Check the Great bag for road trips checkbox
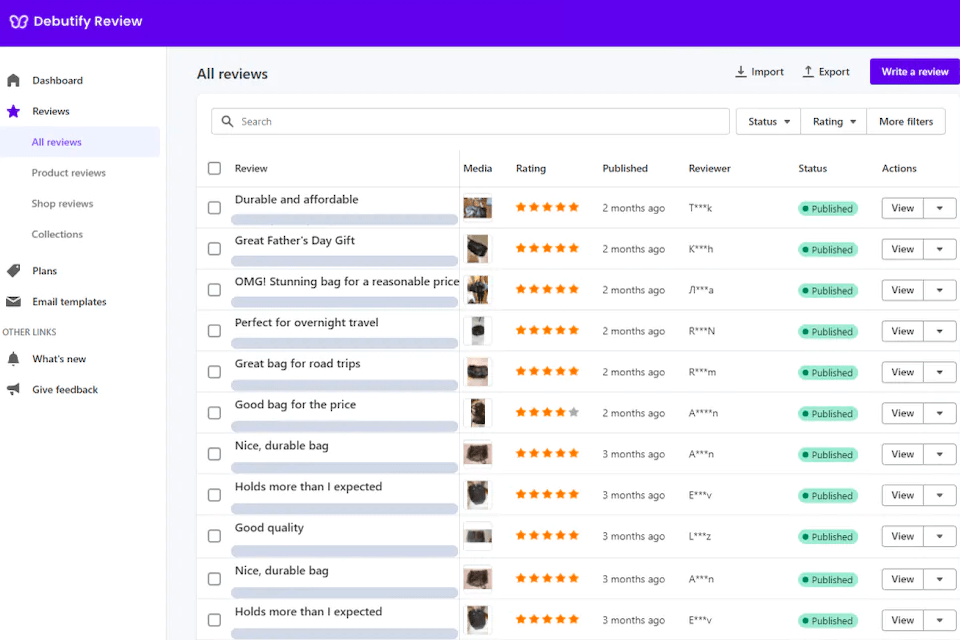 [214, 372]
